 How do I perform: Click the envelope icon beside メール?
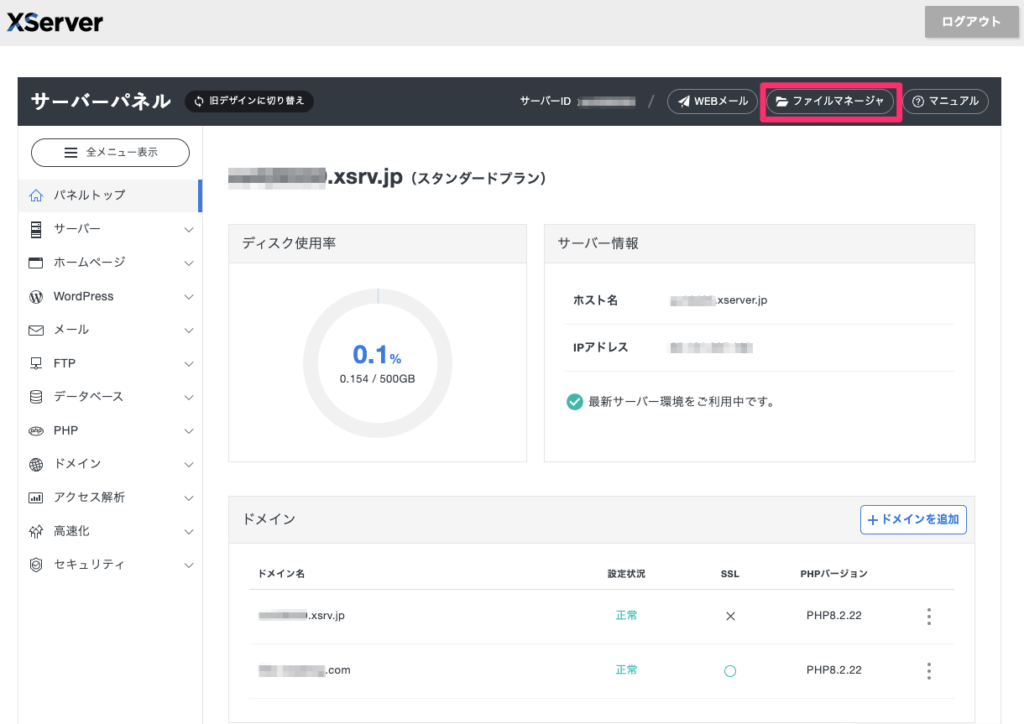(x=36, y=330)
